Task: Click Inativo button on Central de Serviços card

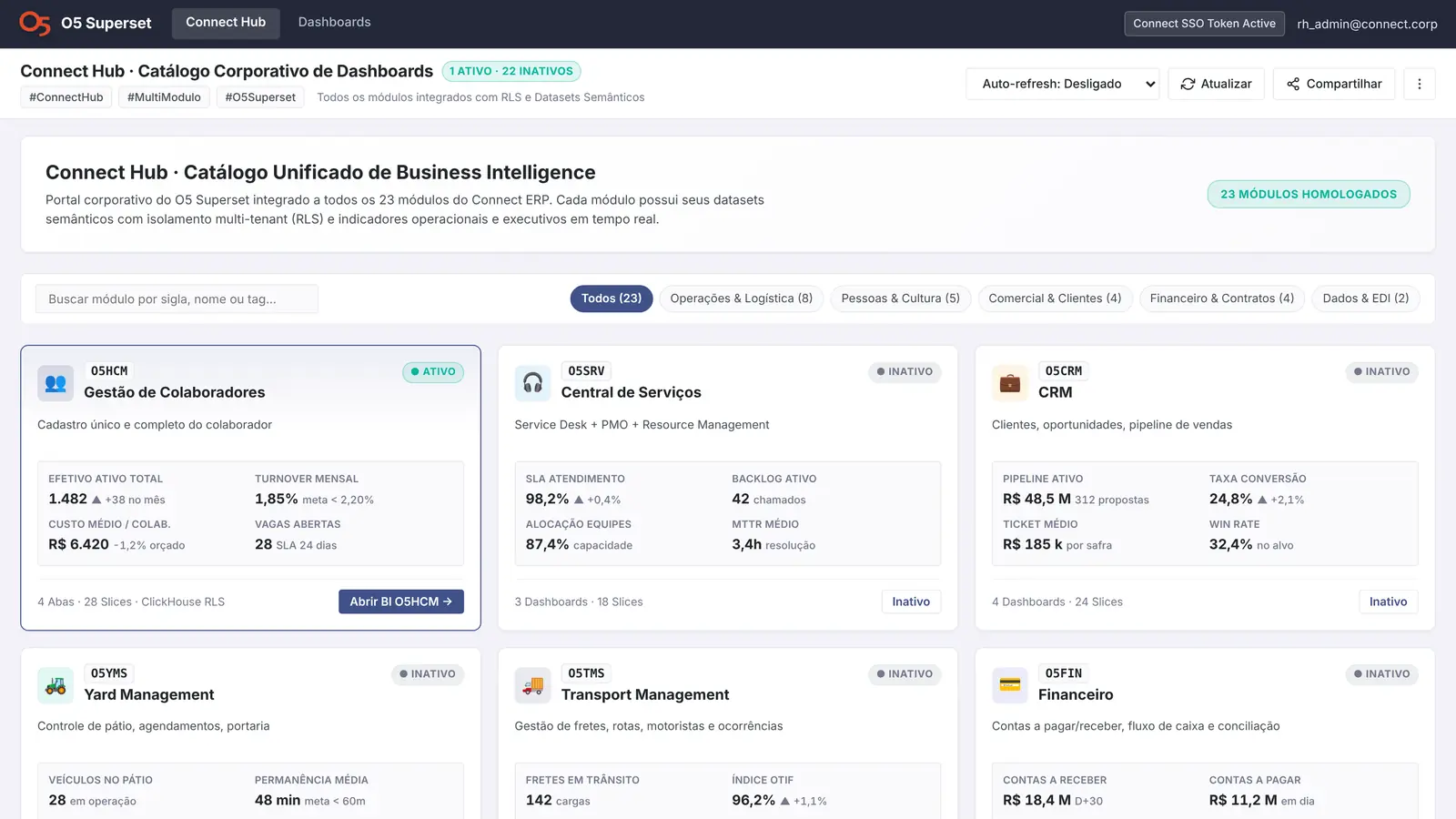Action: pyautogui.click(x=911, y=602)
